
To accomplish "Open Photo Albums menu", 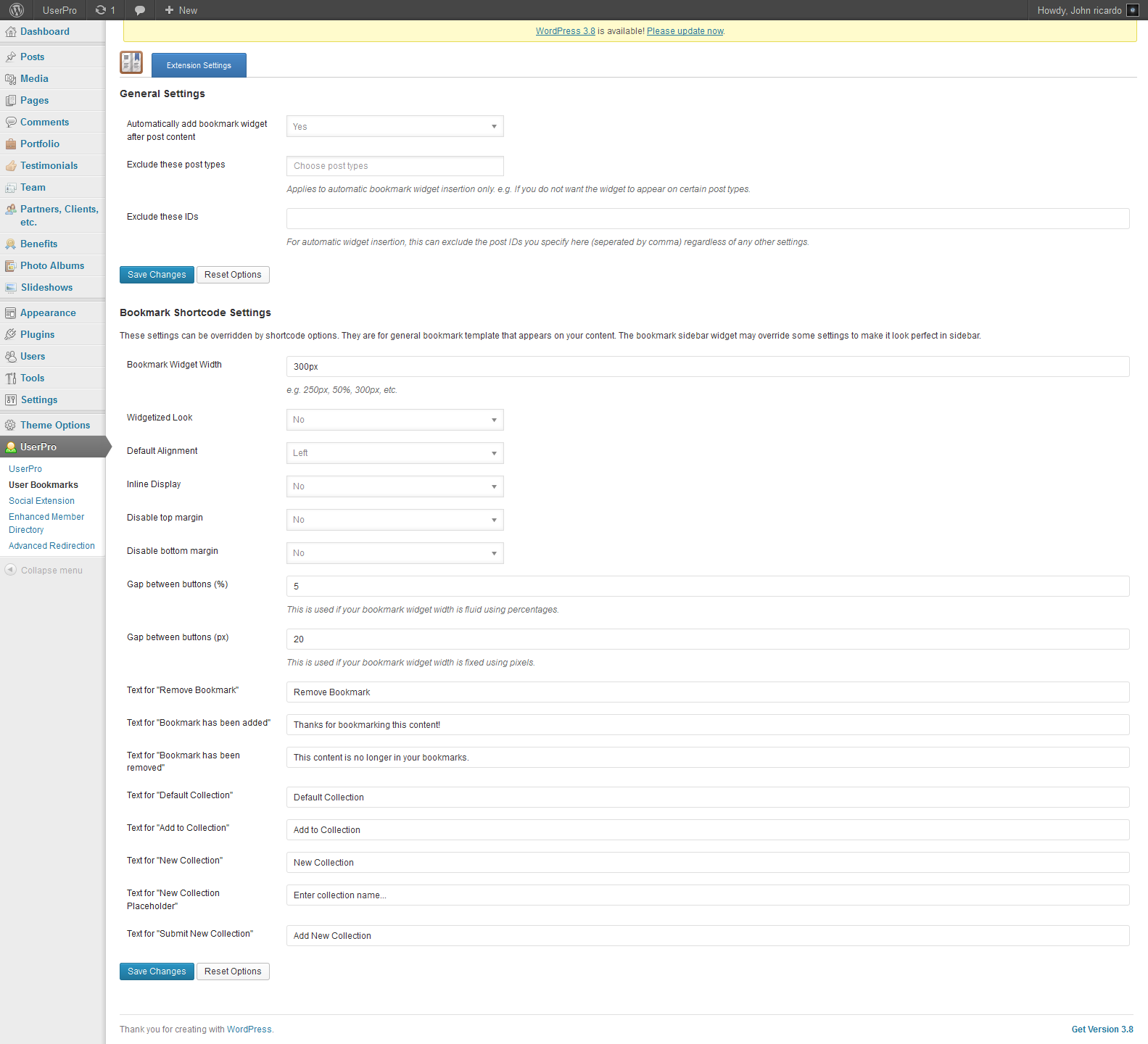I will click(x=52, y=265).
